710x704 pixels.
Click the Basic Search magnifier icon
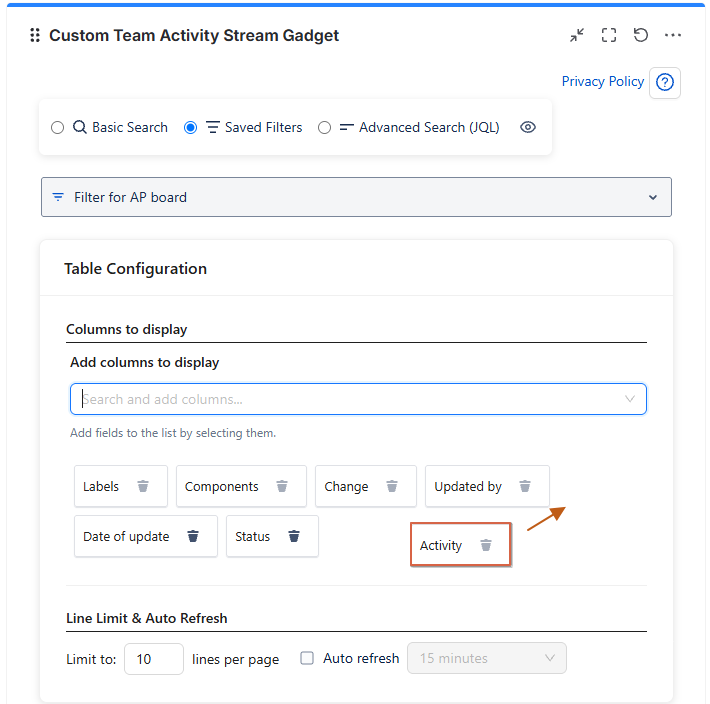click(x=80, y=127)
